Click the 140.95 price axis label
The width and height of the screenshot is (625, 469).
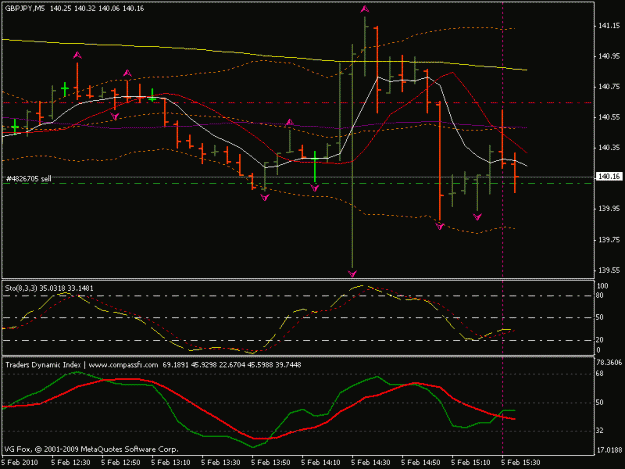point(609,56)
